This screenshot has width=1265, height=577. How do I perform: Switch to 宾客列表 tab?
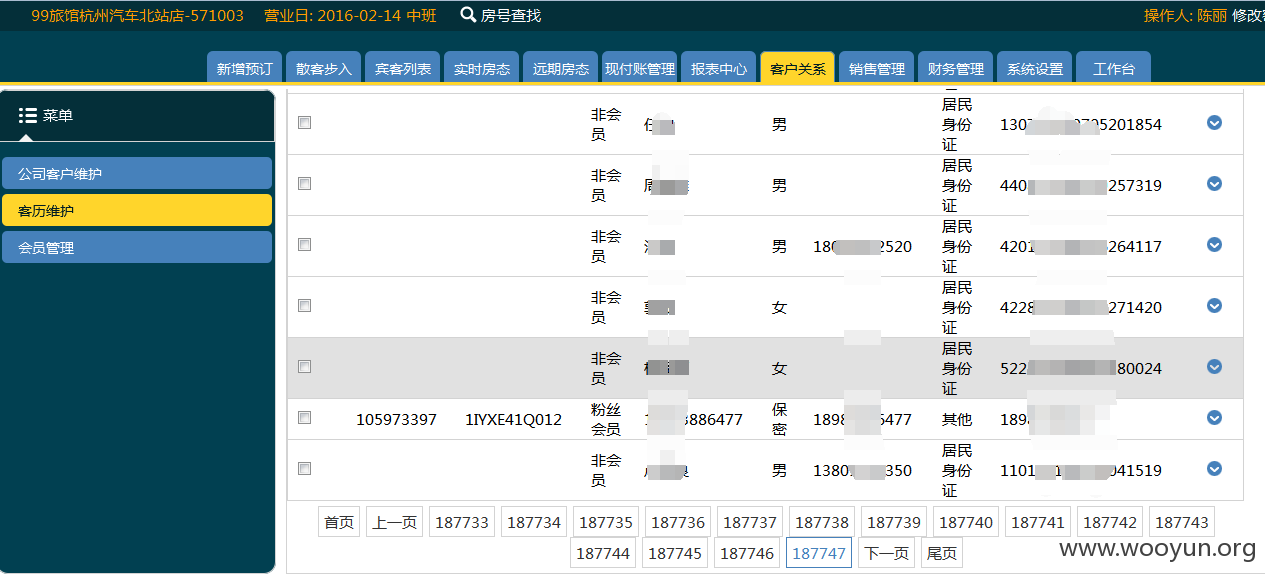403,68
